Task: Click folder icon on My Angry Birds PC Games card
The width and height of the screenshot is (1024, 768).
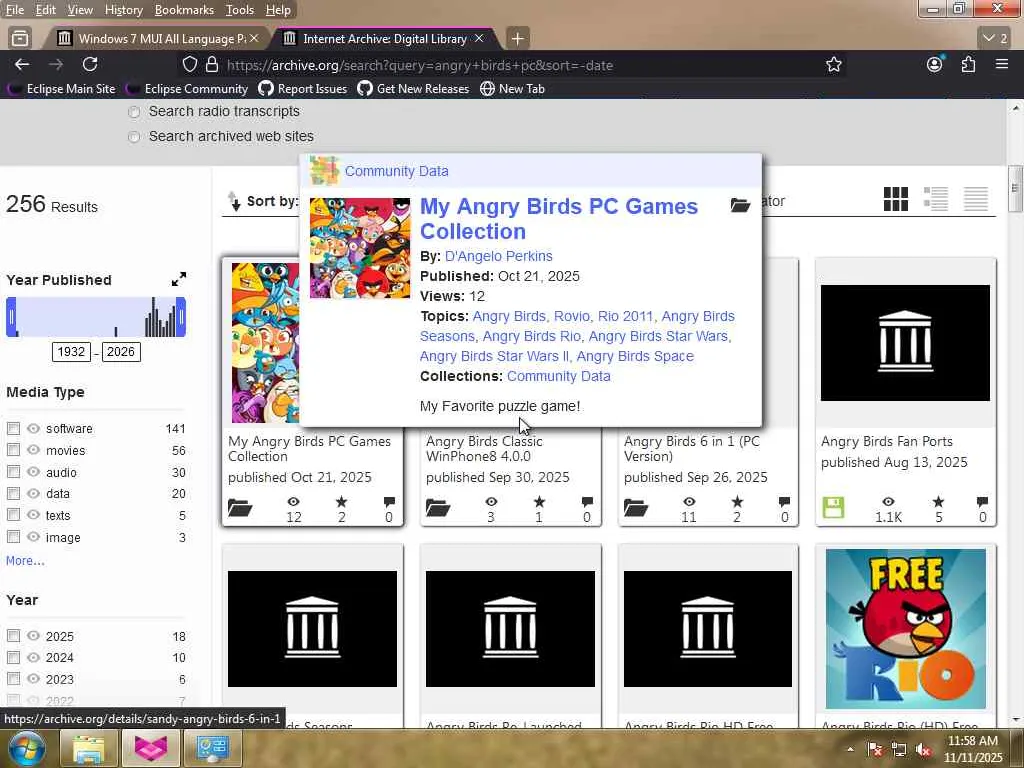Action: 240,508
